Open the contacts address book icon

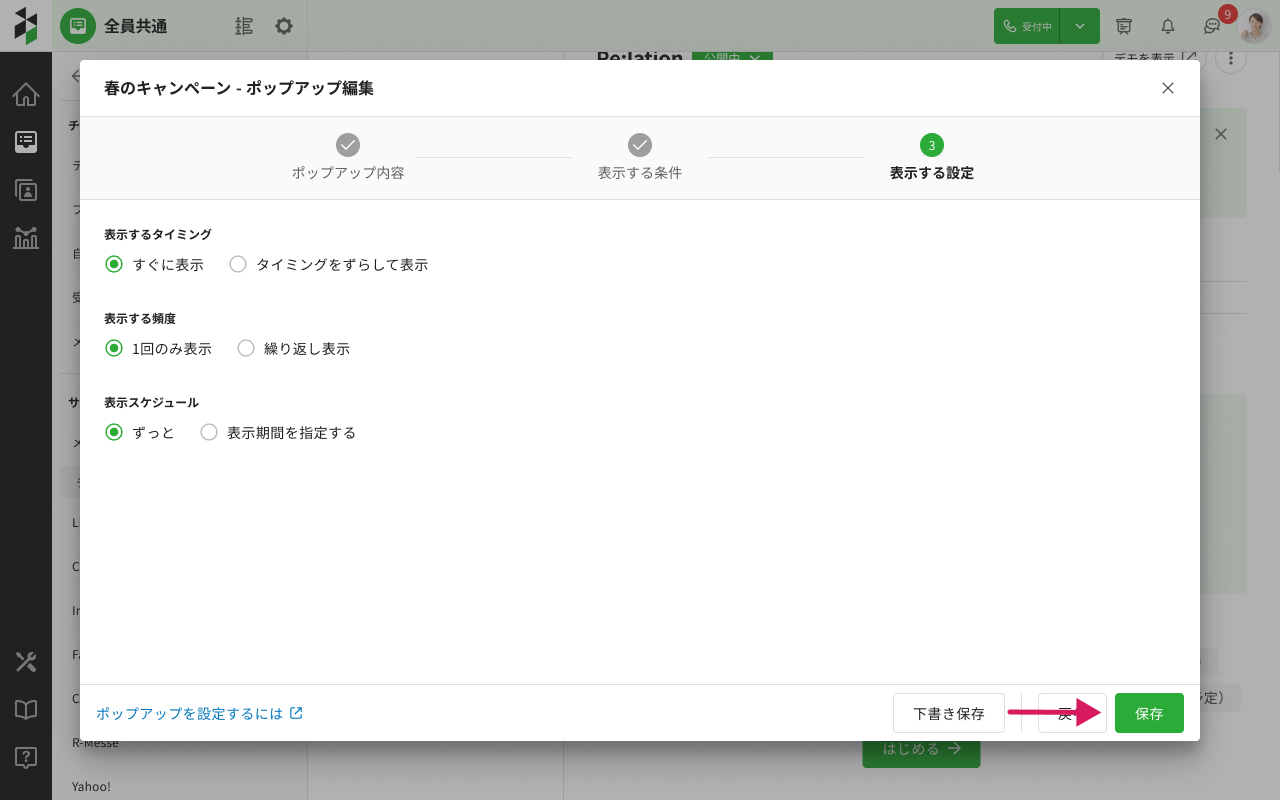[26, 190]
